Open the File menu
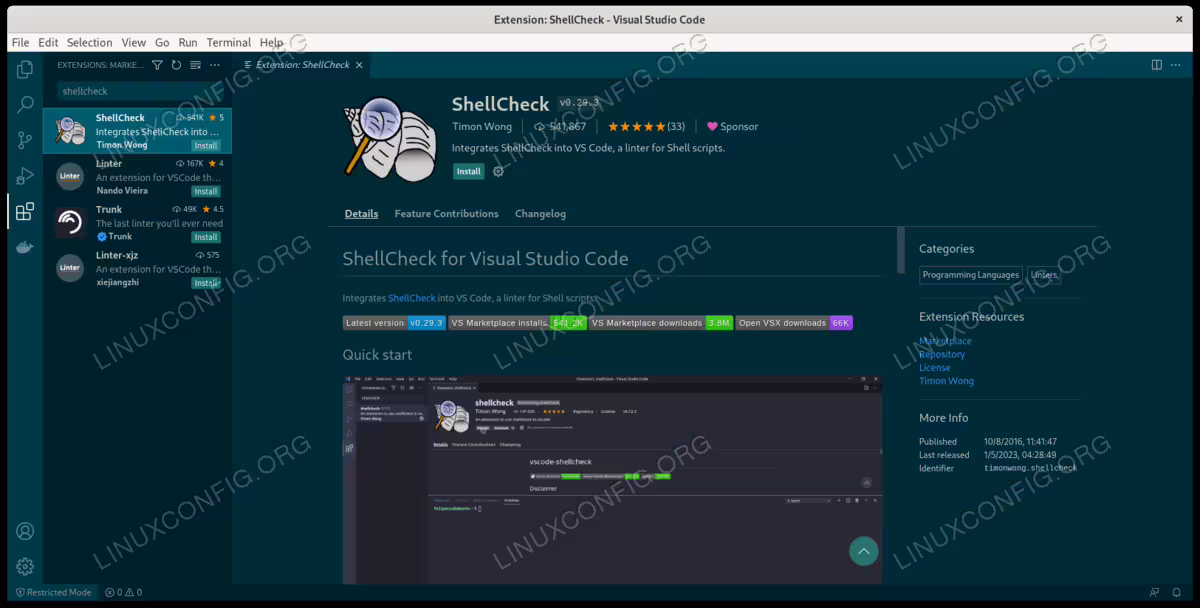The height and width of the screenshot is (608, 1200). click(x=20, y=43)
